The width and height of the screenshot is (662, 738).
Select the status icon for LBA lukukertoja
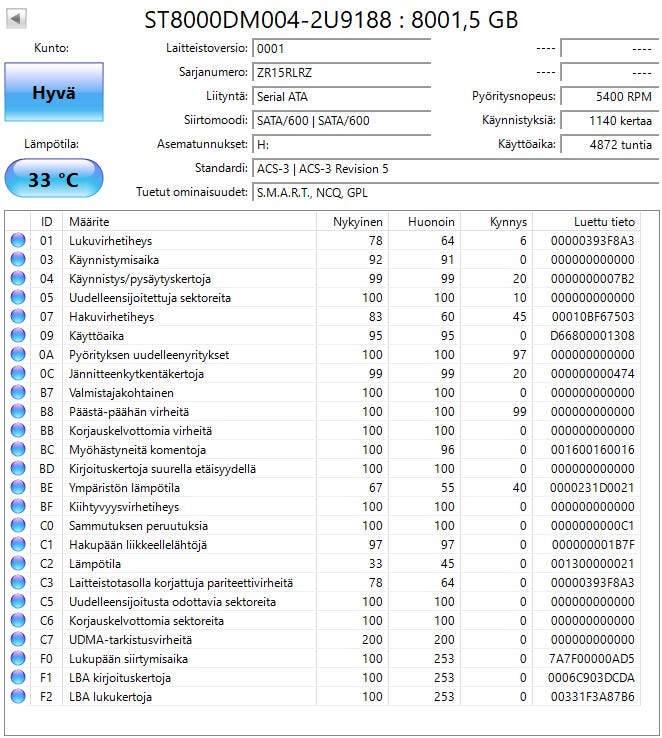(18, 696)
